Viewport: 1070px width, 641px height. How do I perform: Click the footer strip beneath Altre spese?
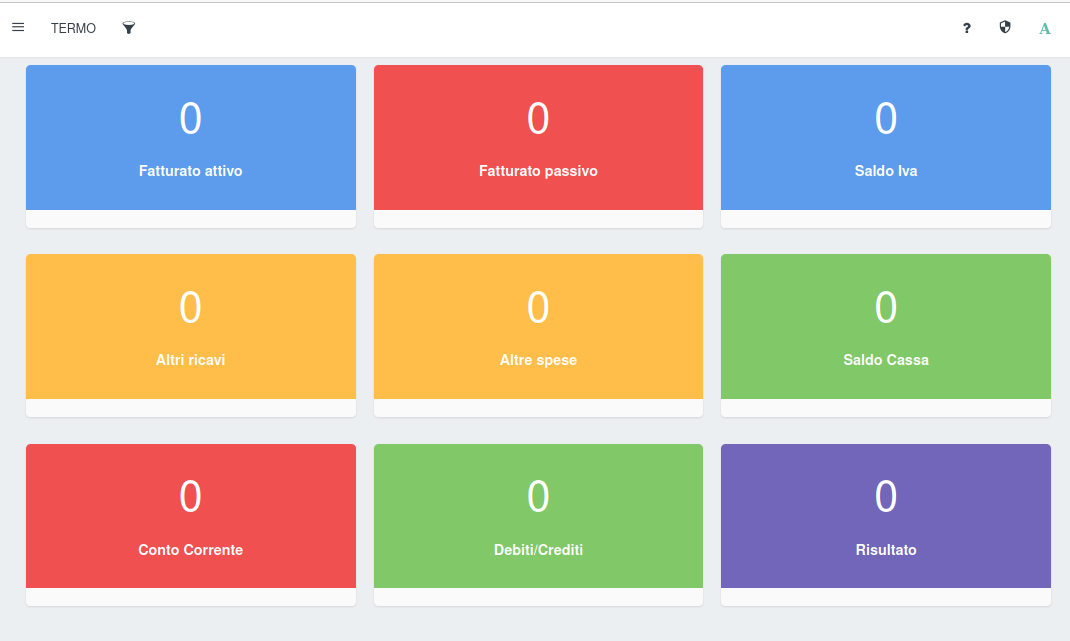(538, 408)
